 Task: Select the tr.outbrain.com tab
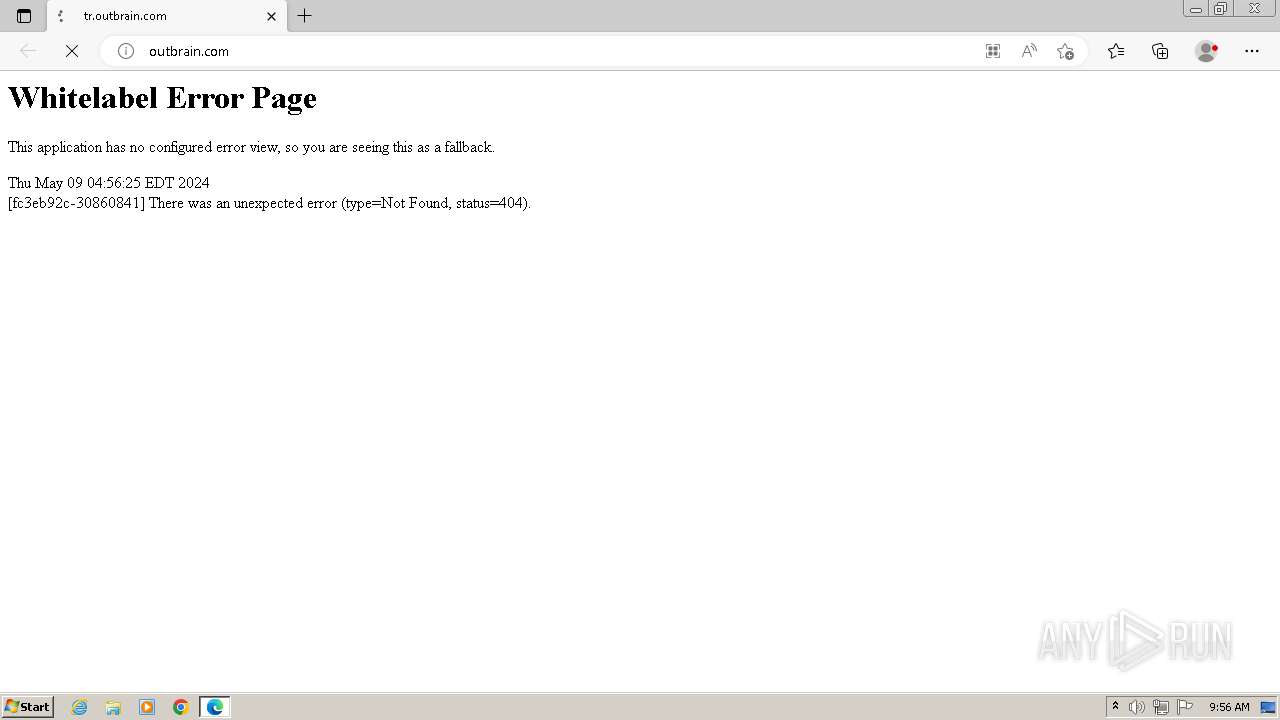click(x=167, y=16)
